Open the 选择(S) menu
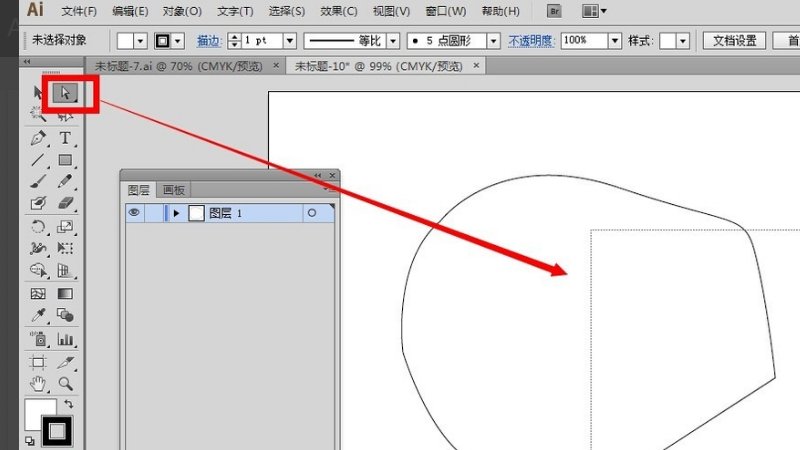The image size is (800, 450). click(x=287, y=11)
